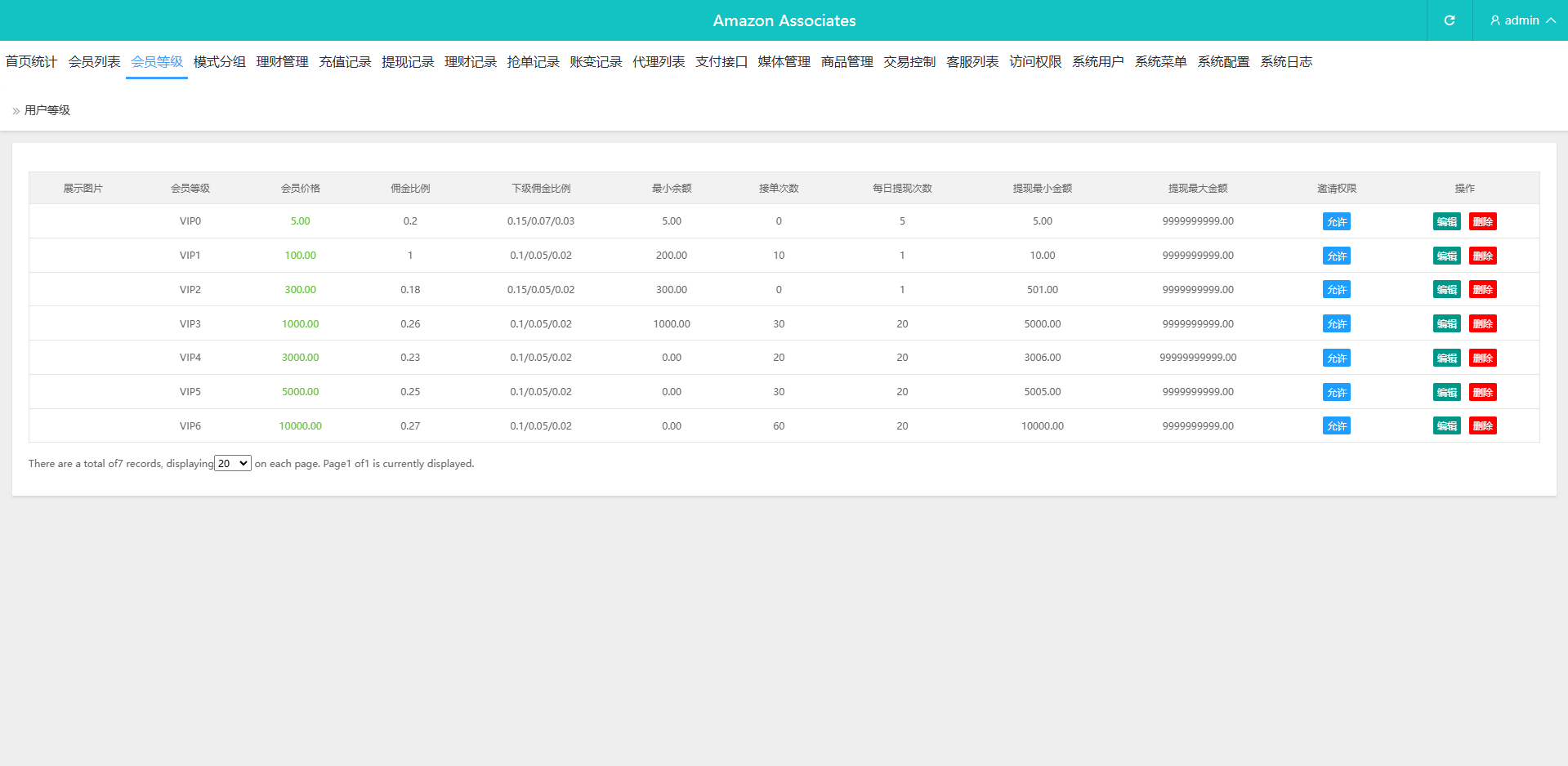1568x766 pixels.
Task: Click the red 删除 button for VIP2
Action: click(1482, 290)
